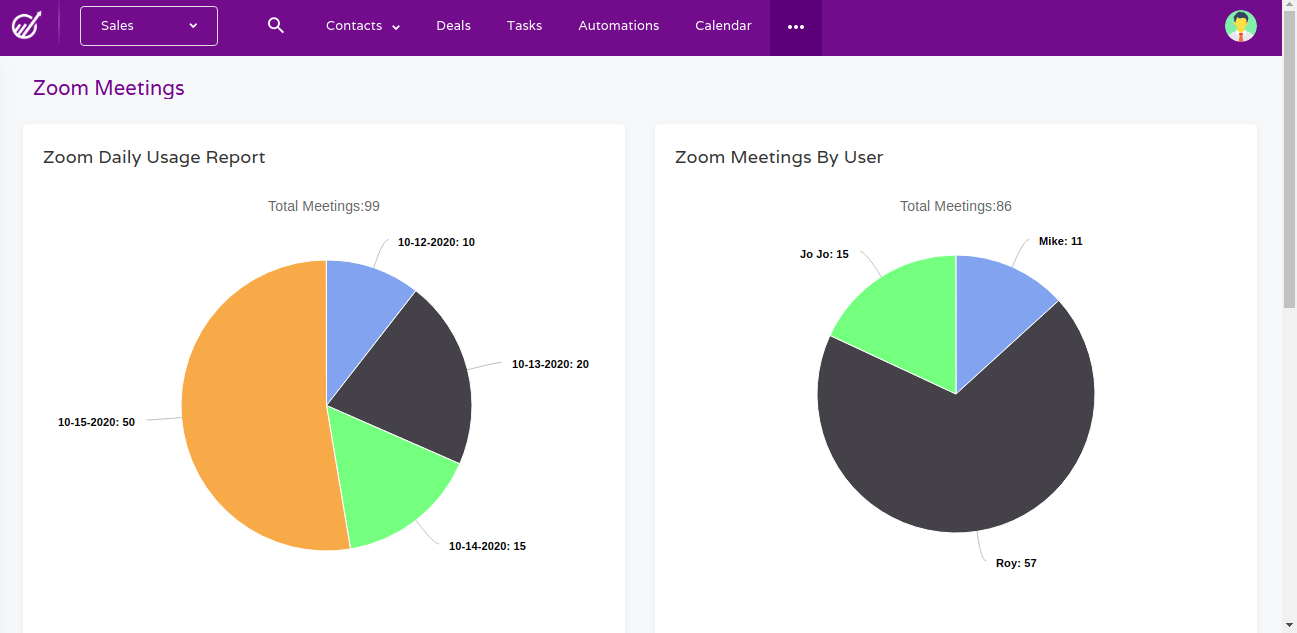Open the Tasks menu item
The image size is (1297, 633).
(524, 26)
